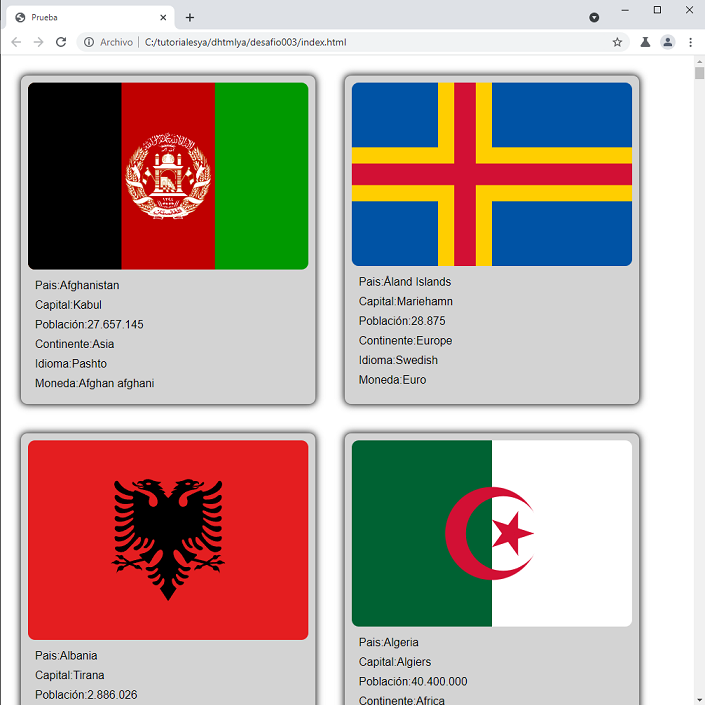The height and width of the screenshot is (705, 705).
Task: Click the tab search dropdown circle icon
Action: click(x=594, y=18)
